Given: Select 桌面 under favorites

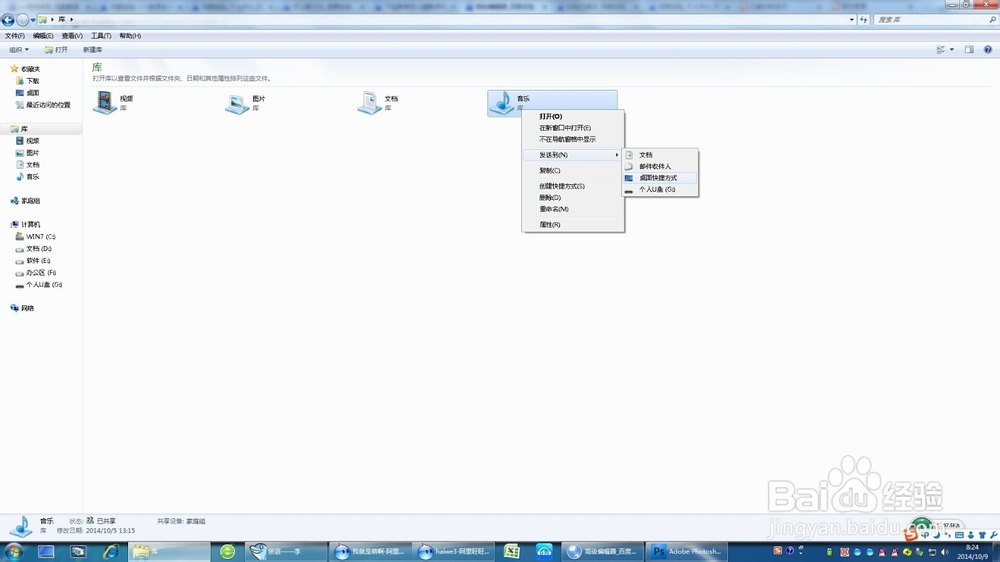Looking at the screenshot, I should pos(33,92).
